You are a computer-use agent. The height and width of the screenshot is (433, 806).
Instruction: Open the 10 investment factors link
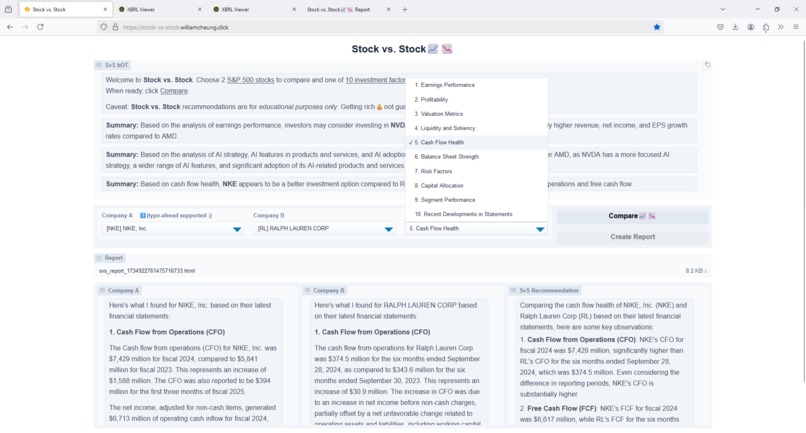375,80
